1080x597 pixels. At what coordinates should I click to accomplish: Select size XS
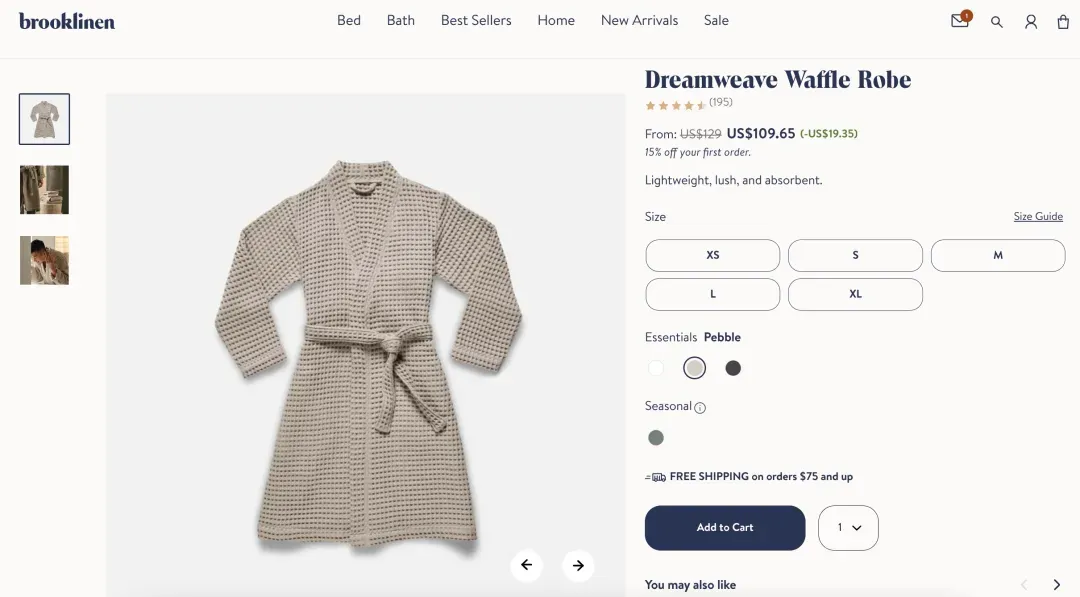tap(712, 255)
